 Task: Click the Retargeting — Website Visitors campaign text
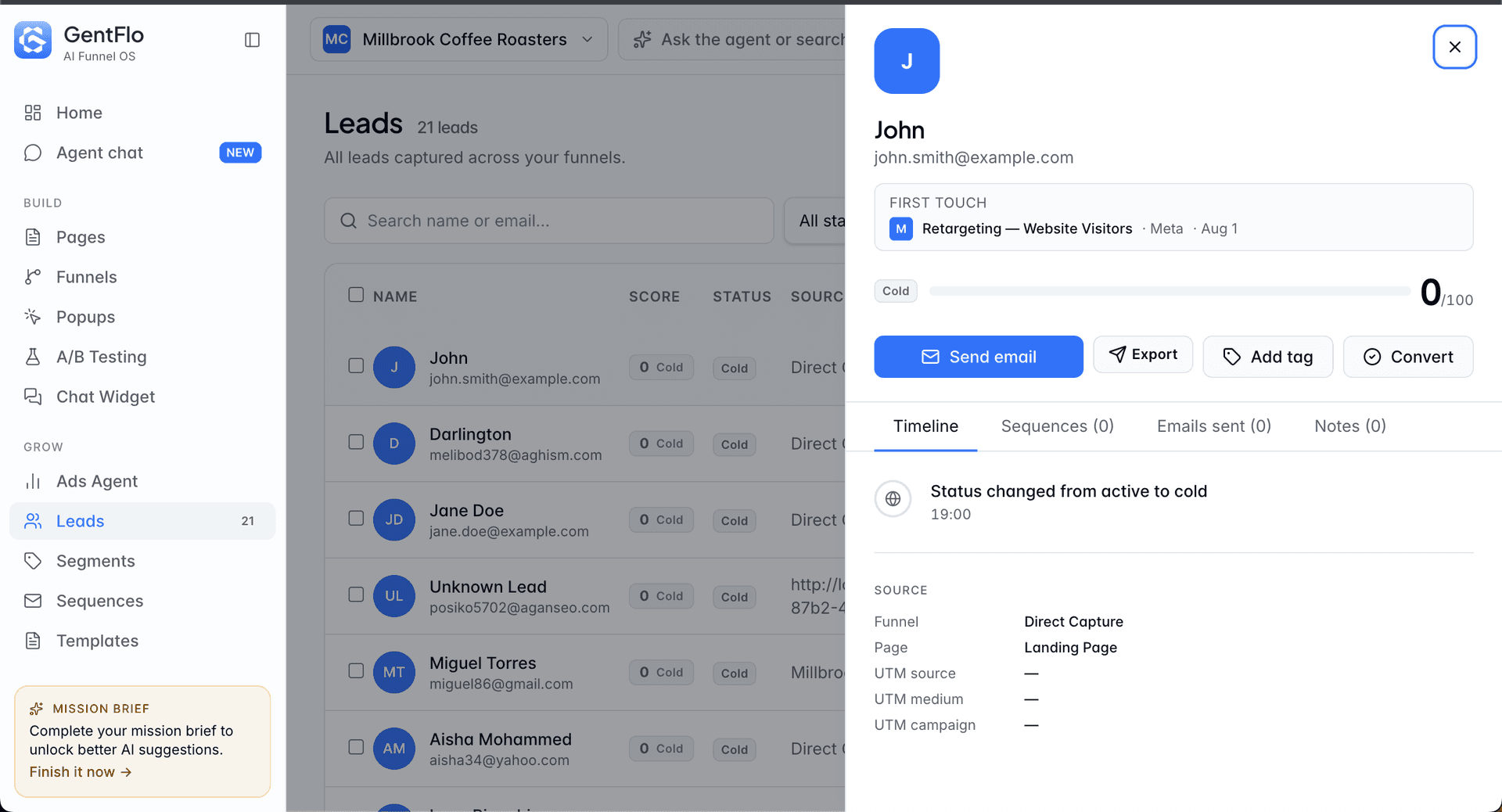pyautogui.click(x=1027, y=228)
